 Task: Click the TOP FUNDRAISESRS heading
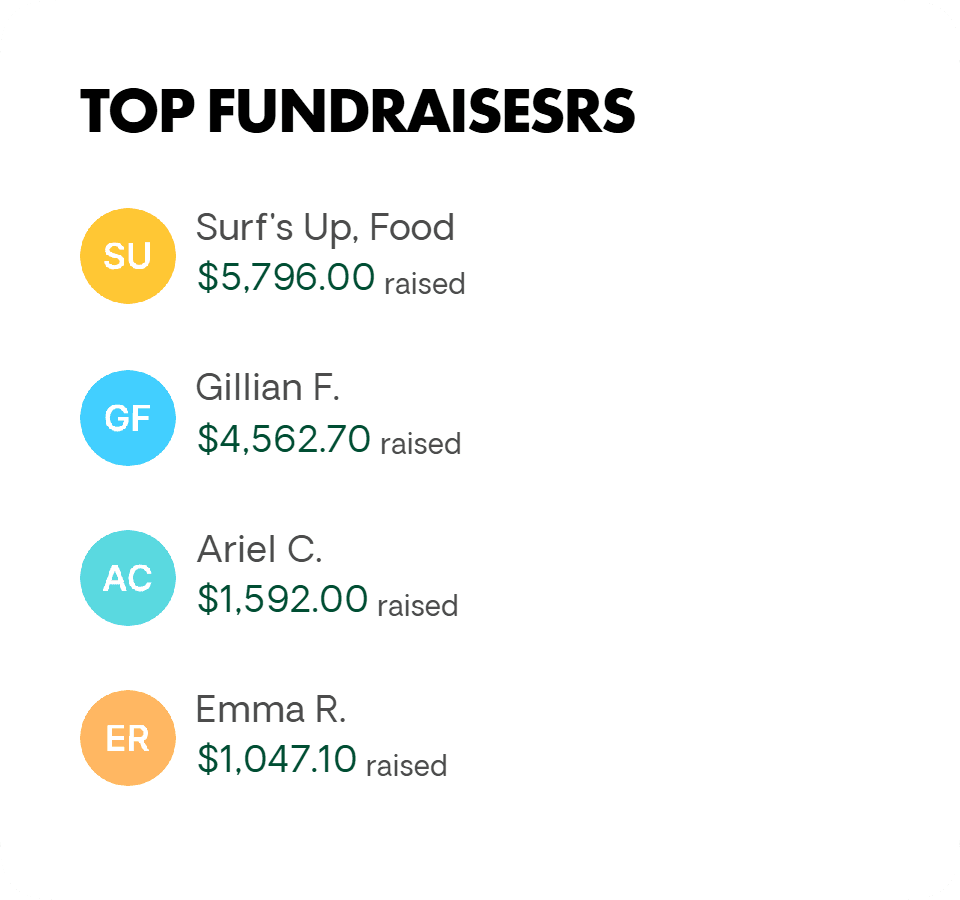click(x=358, y=111)
